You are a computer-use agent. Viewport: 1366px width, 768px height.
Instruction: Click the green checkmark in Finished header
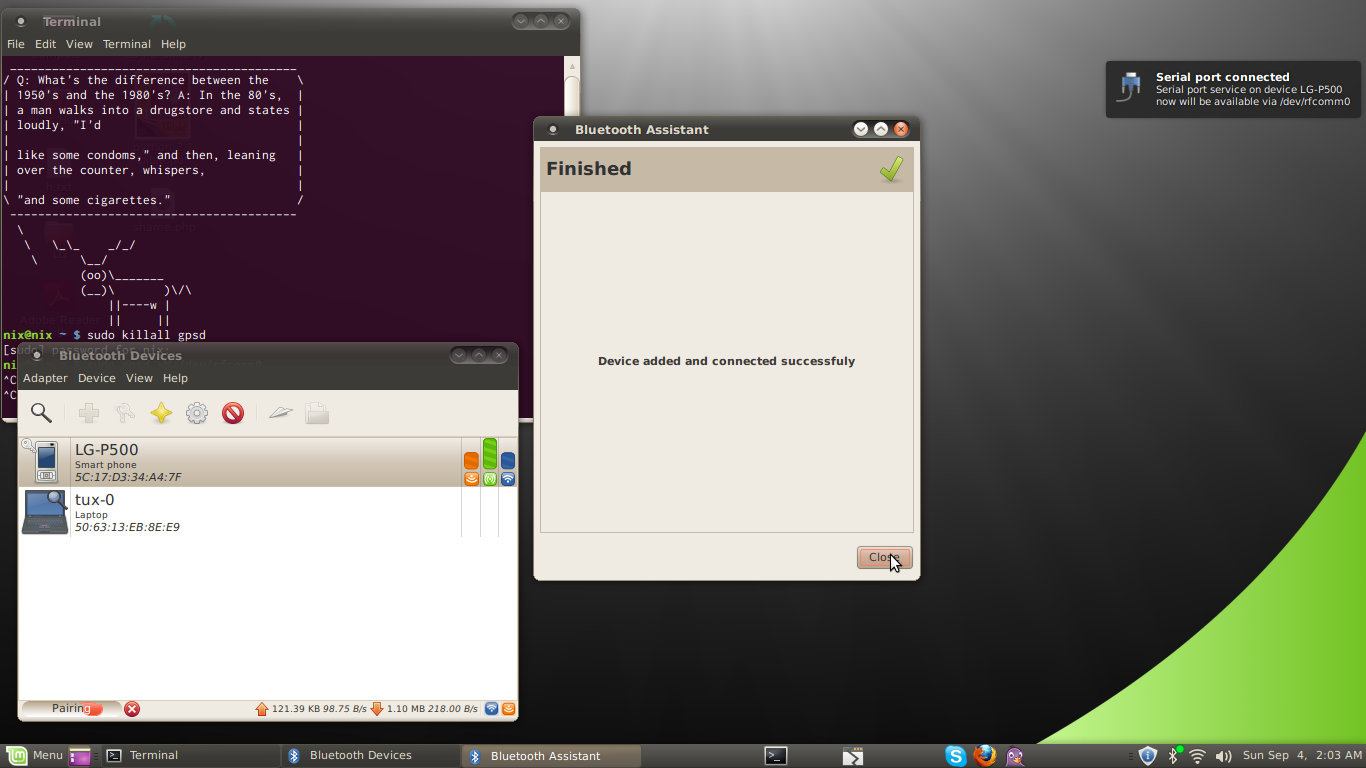[891, 169]
